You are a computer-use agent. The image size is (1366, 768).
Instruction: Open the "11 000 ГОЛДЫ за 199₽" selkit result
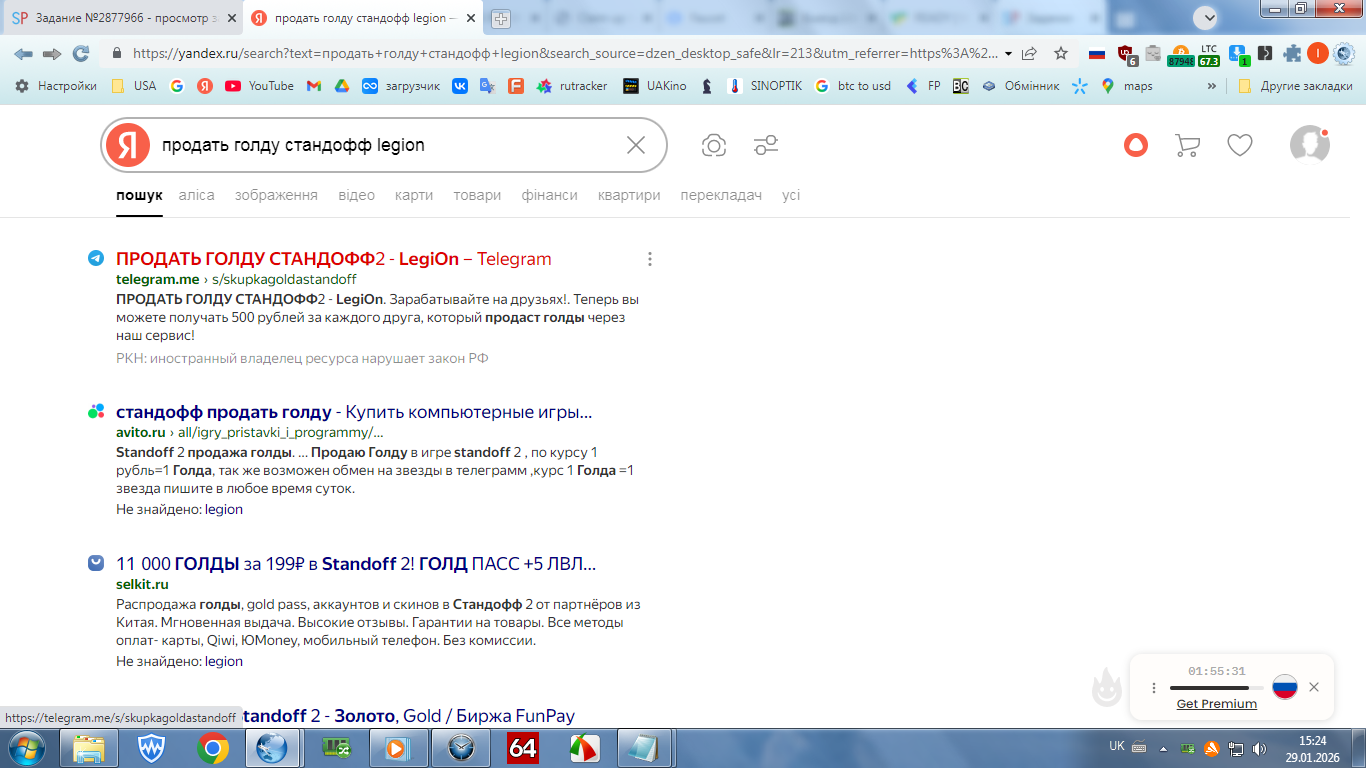356,563
